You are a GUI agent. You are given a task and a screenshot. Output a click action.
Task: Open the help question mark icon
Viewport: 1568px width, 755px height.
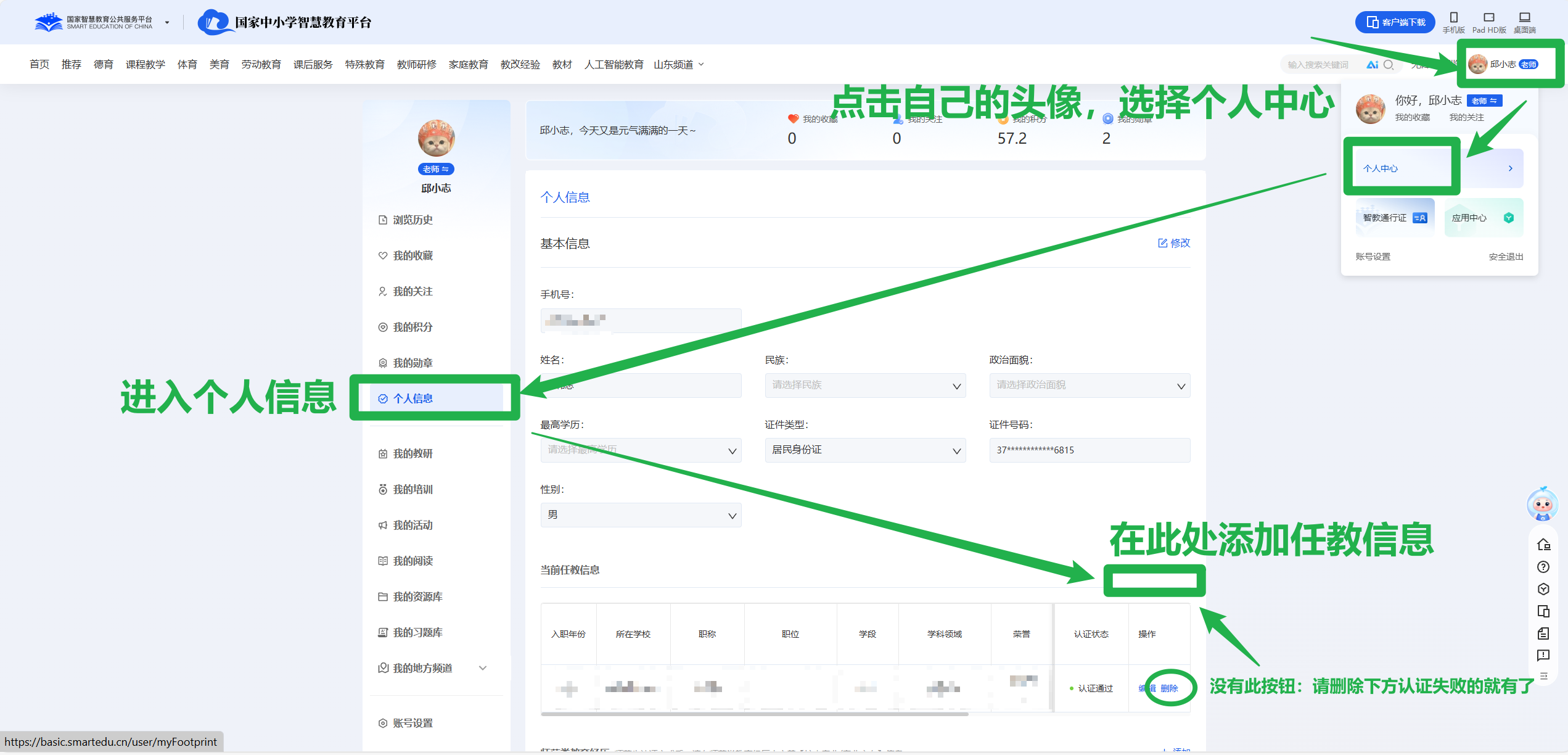(1543, 567)
